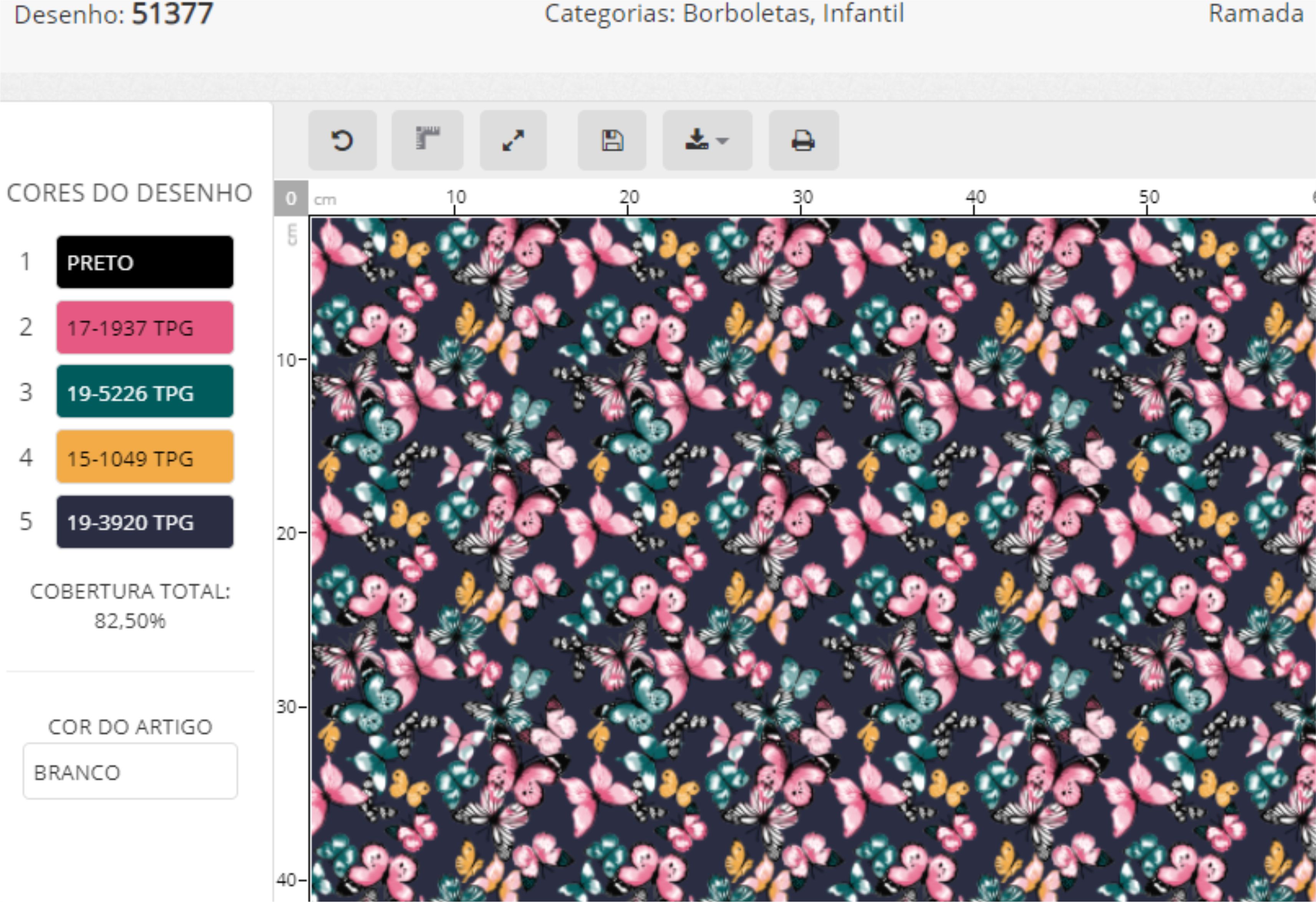
Task: Click the Infantil category link
Action: (x=863, y=13)
